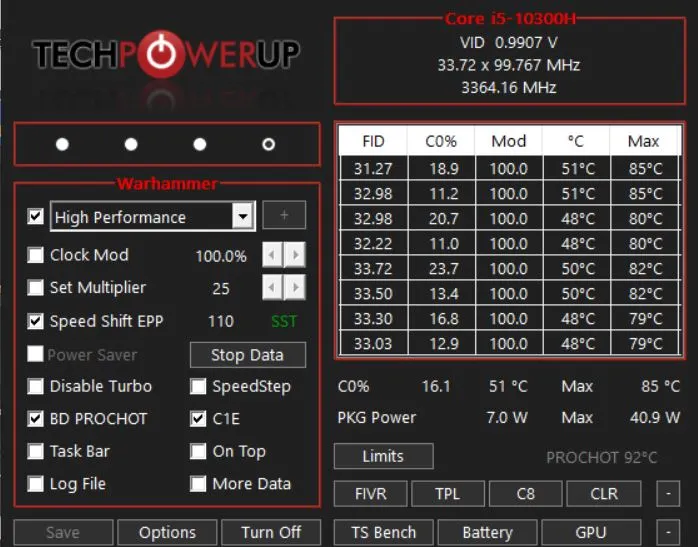Click the 16.1 average C0% value
The height and width of the screenshot is (547, 698).
[436, 386]
